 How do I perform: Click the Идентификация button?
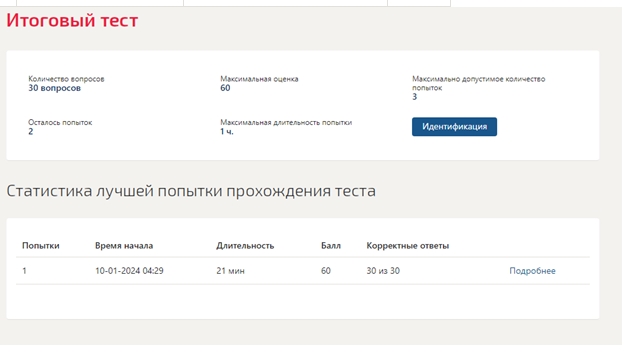coord(454,127)
